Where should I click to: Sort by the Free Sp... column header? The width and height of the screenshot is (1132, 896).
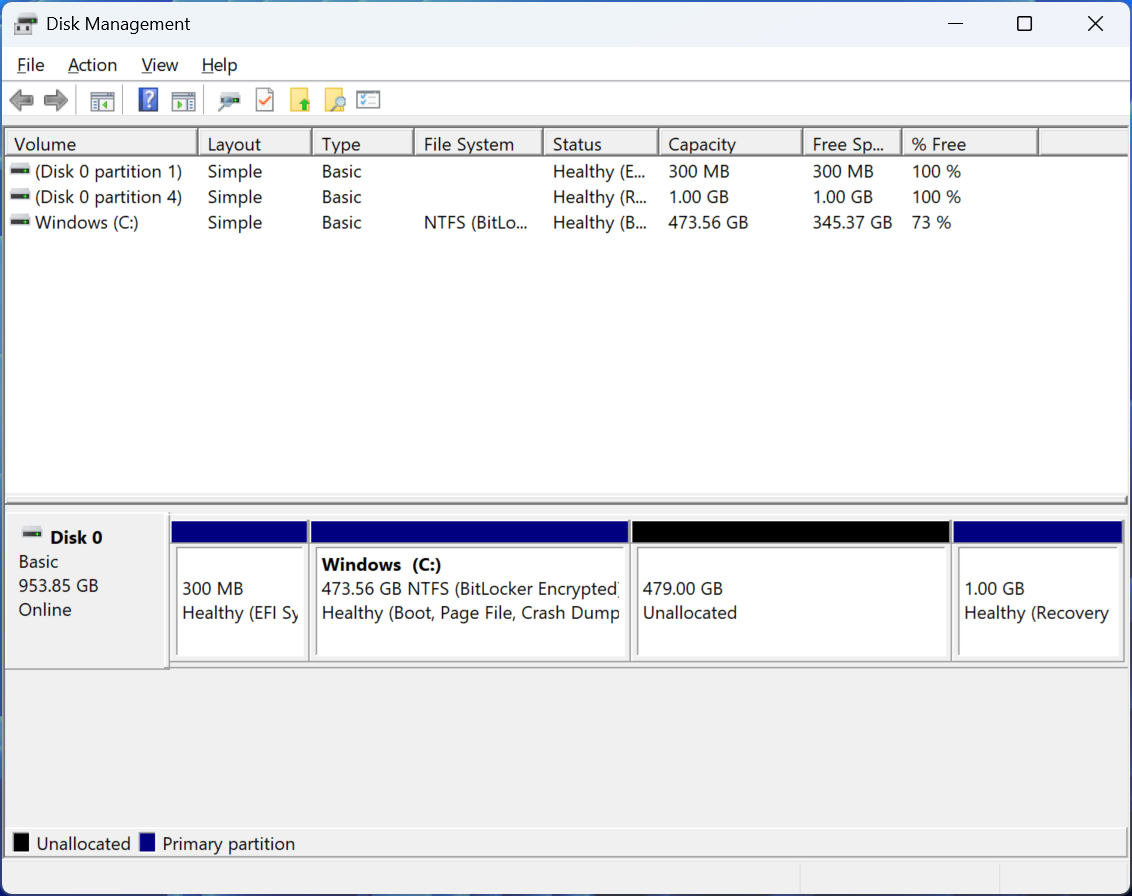[852, 144]
